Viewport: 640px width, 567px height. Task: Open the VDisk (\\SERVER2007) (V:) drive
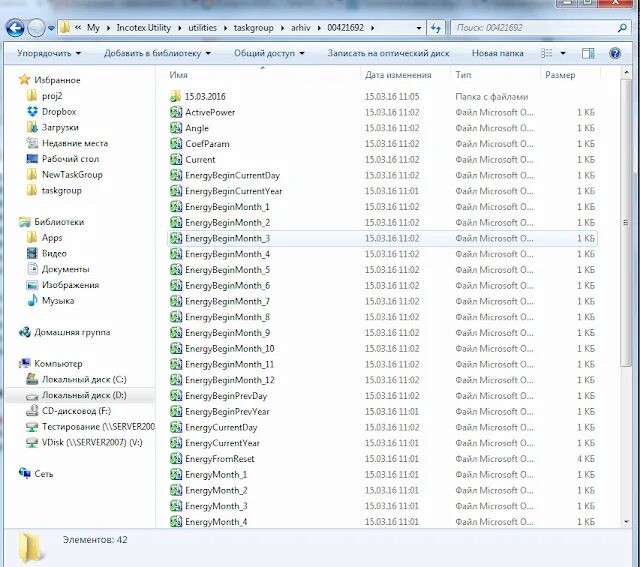(92, 442)
